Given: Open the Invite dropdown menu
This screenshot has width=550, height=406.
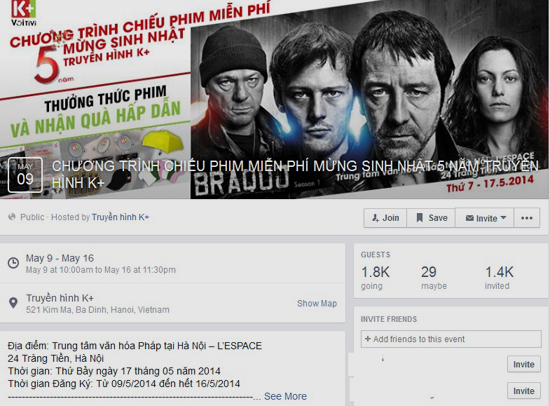Looking at the screenshot, I should point(485,218).
